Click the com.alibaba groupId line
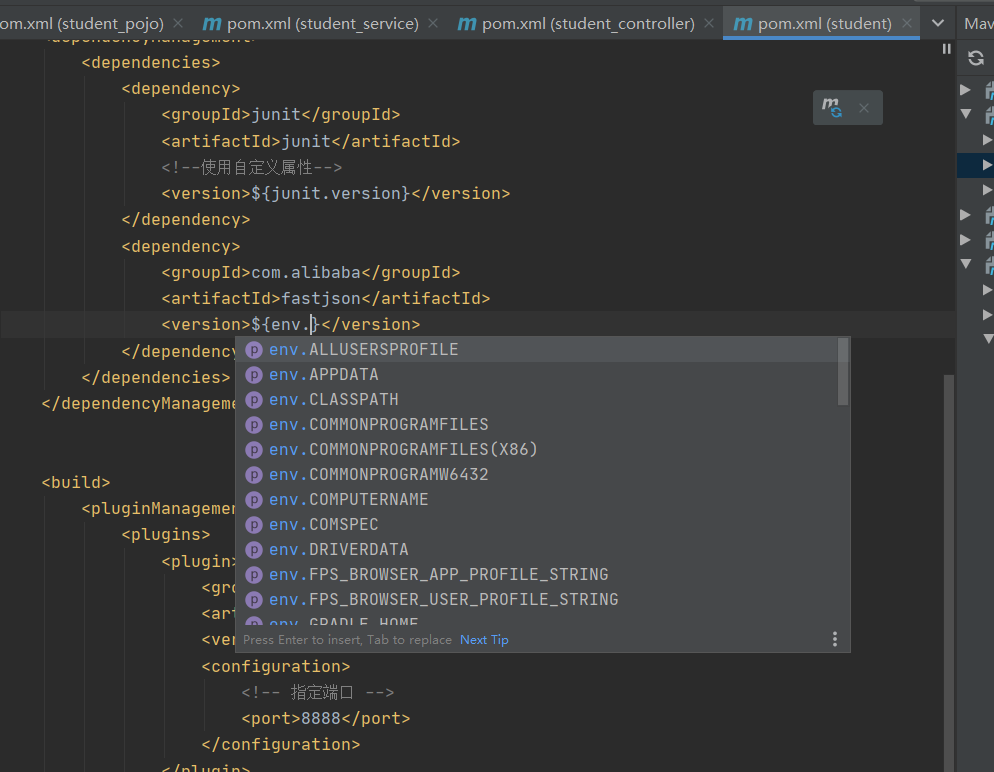 [311, 273]
